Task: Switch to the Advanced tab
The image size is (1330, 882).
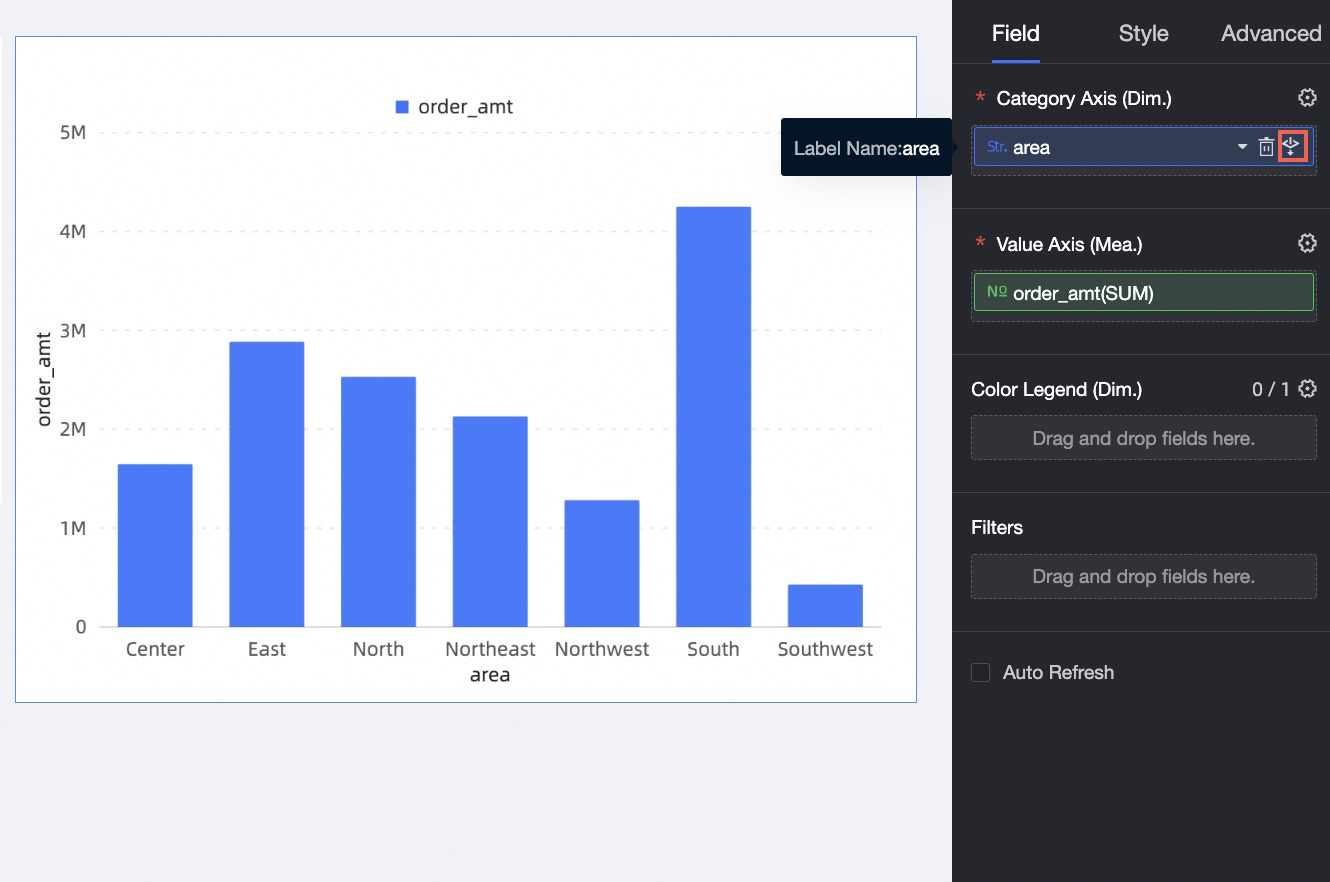Action: pos(1271,33)
